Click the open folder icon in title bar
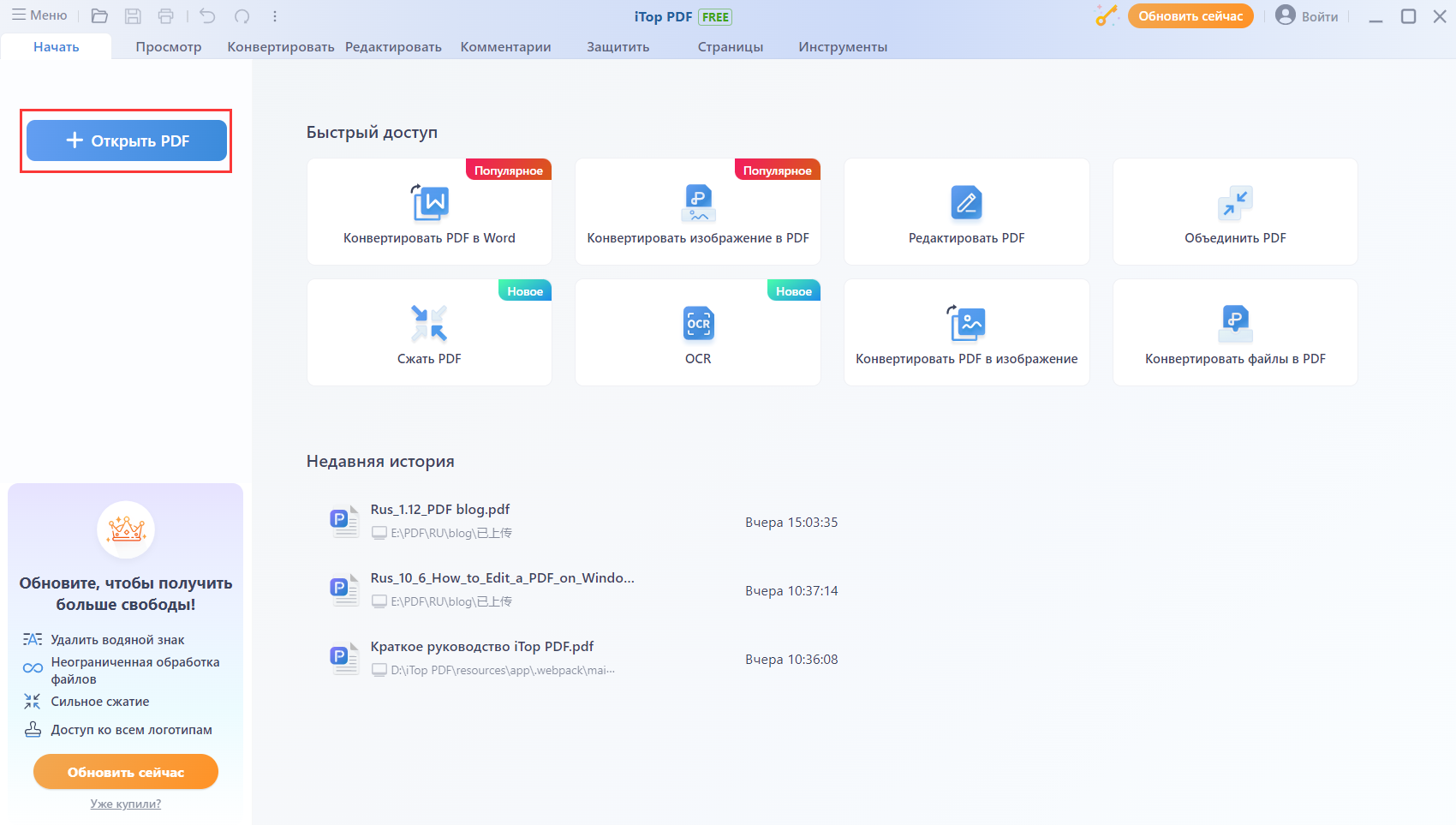Screen dimensions: 1456x825 coord(99,16)
